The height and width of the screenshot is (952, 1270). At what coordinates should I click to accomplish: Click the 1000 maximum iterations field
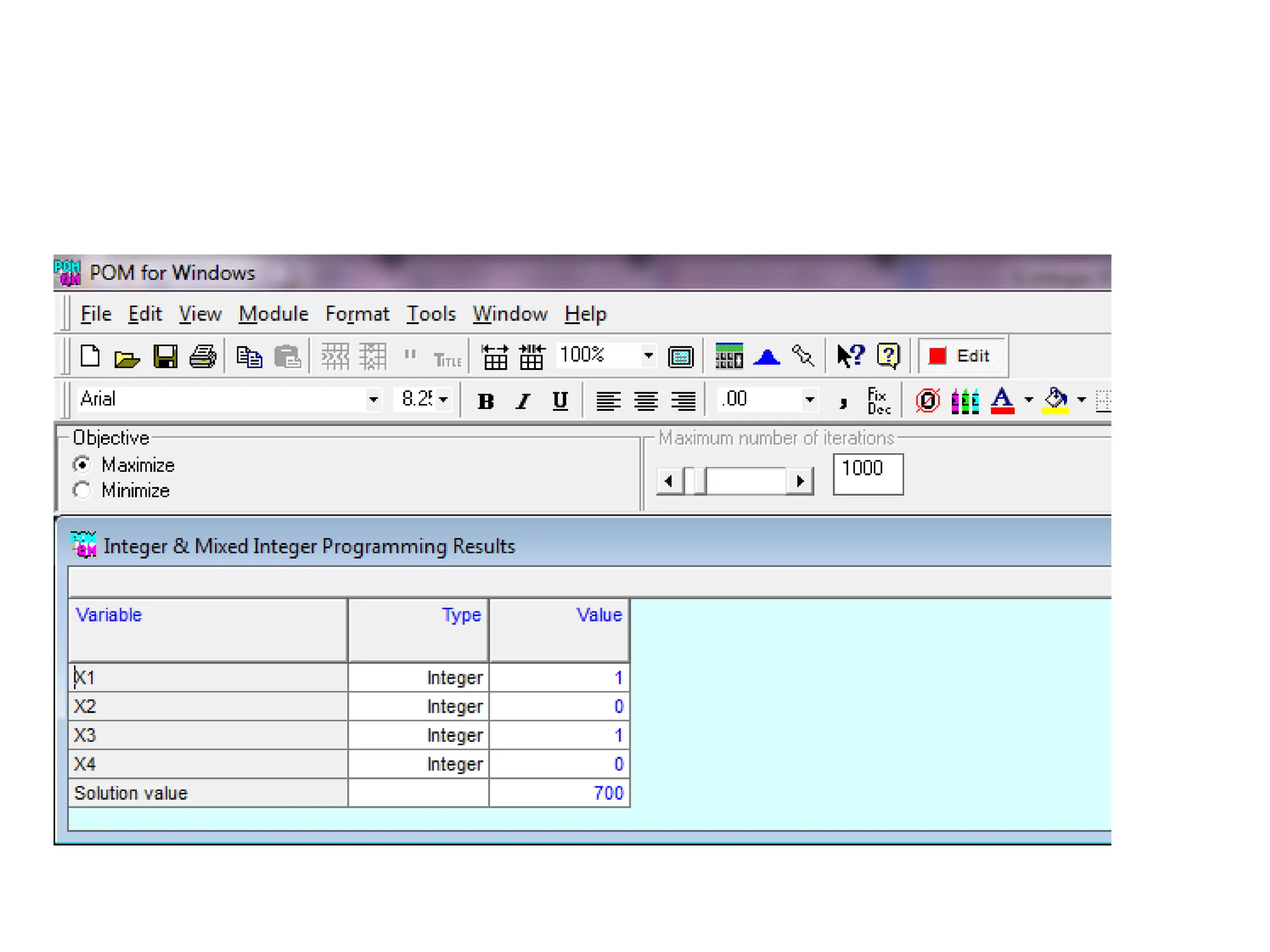coord(868,474)
